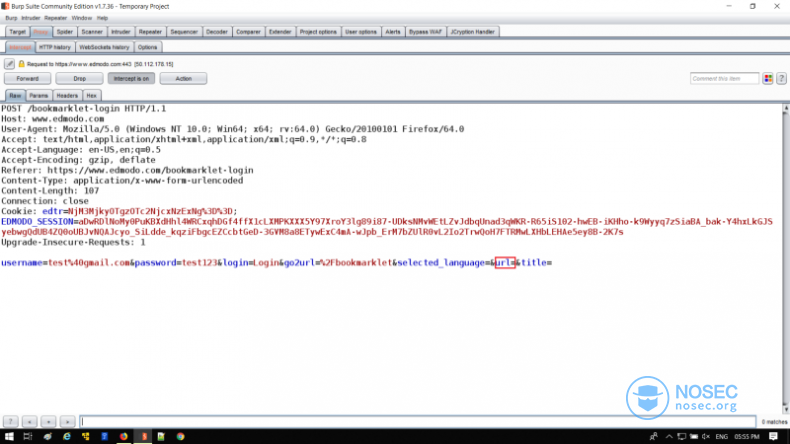Open Chrome from the taskbar
The image size is (790, 444).
pyautogui.click(x=180, y=436)
